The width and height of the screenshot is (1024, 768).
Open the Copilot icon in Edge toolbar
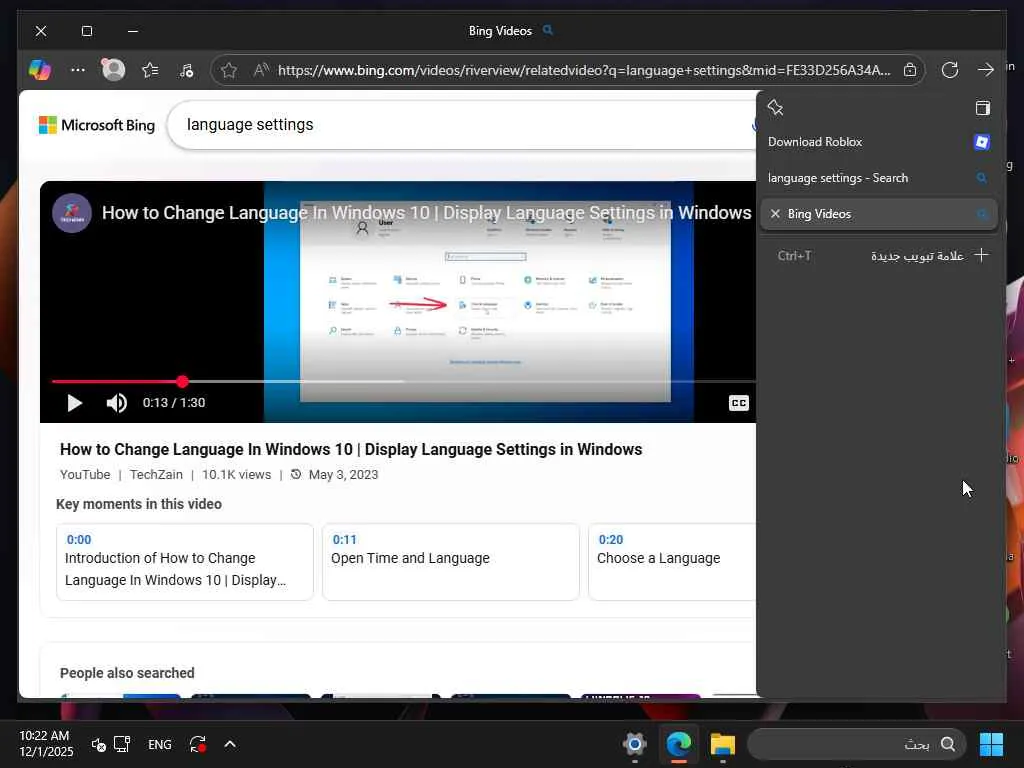(x=40, y=69)
